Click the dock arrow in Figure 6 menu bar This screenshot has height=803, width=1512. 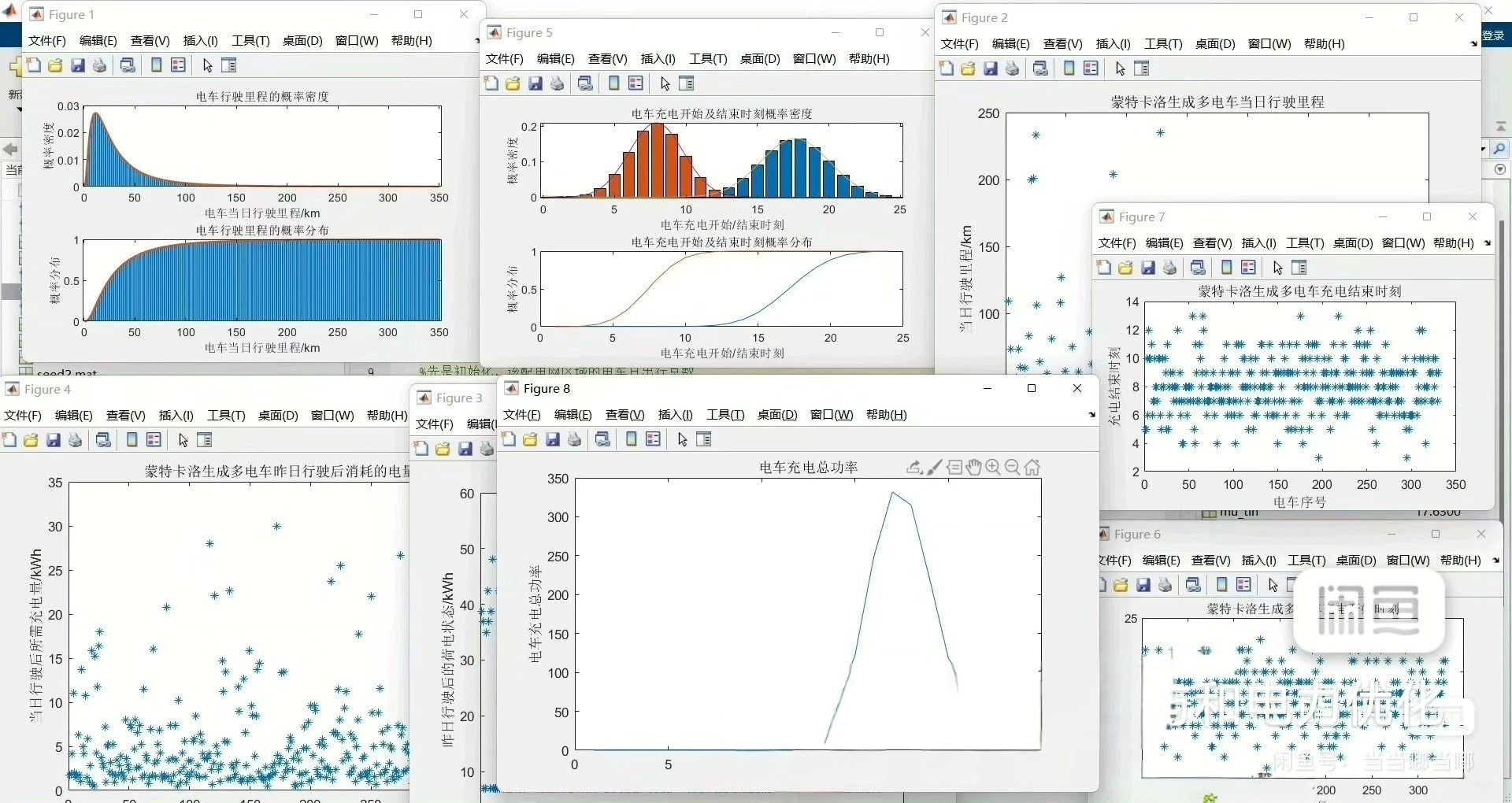click(1495, 561)
